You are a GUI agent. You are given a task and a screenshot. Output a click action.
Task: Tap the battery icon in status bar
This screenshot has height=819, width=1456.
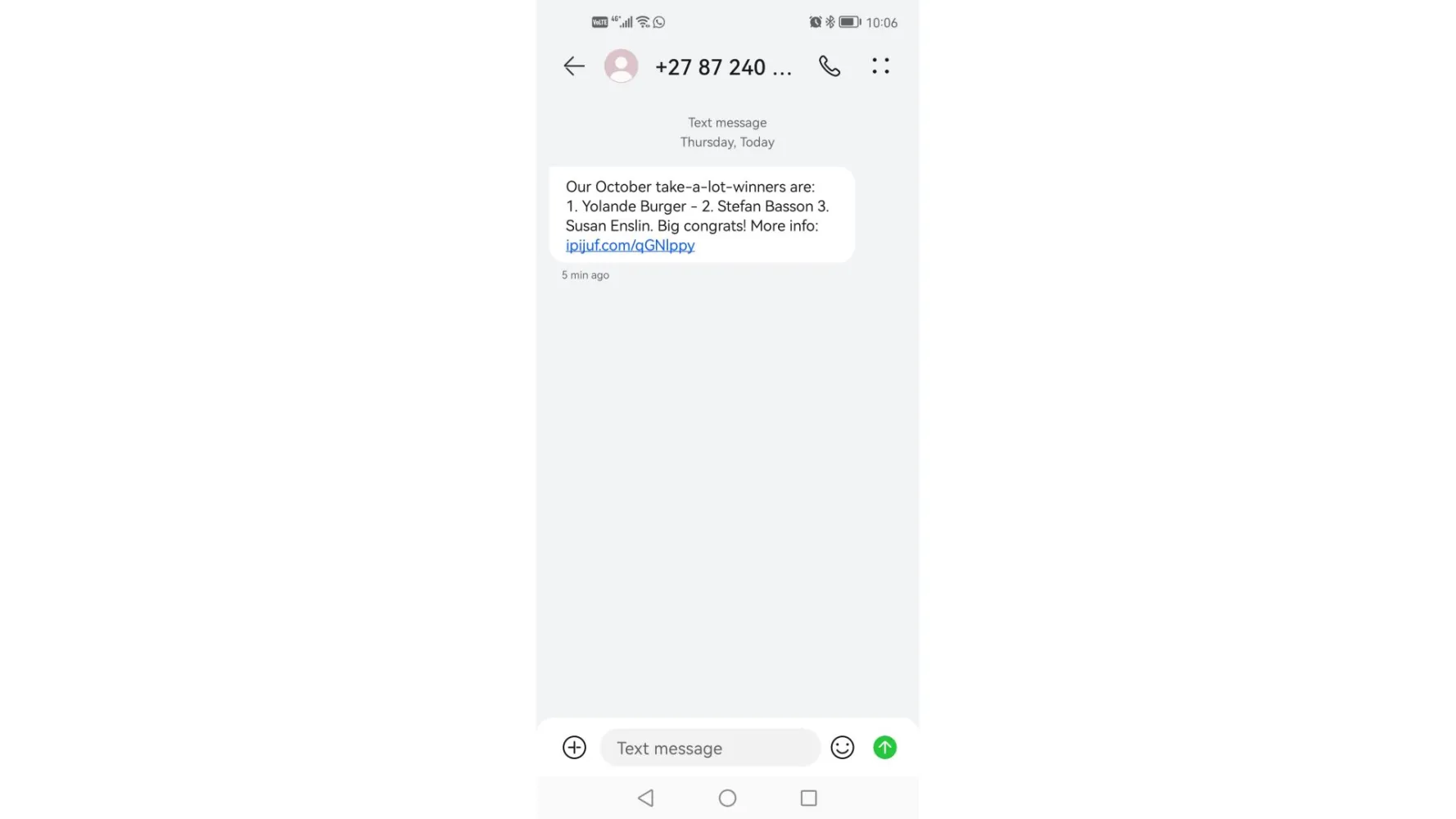[x=849, y=22]
